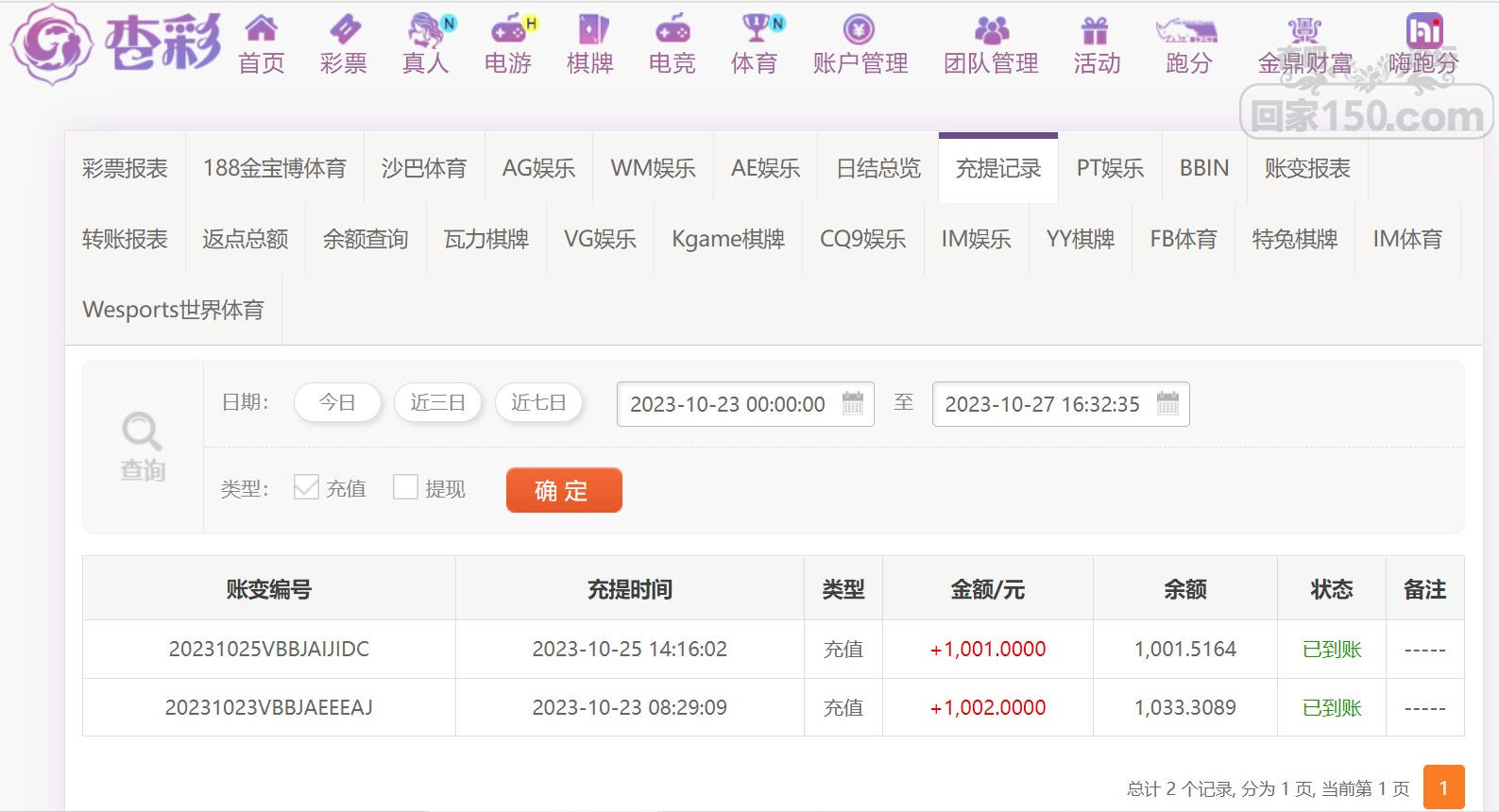Open the 特兔棋牌 tab
This screenshot has height=812, width=1499.
point(1295,239)
